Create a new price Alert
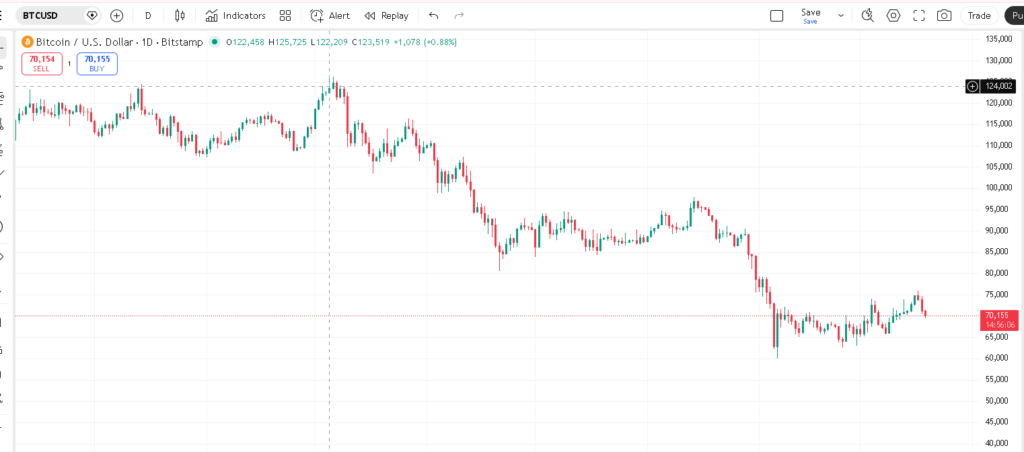 click(330, 15)
